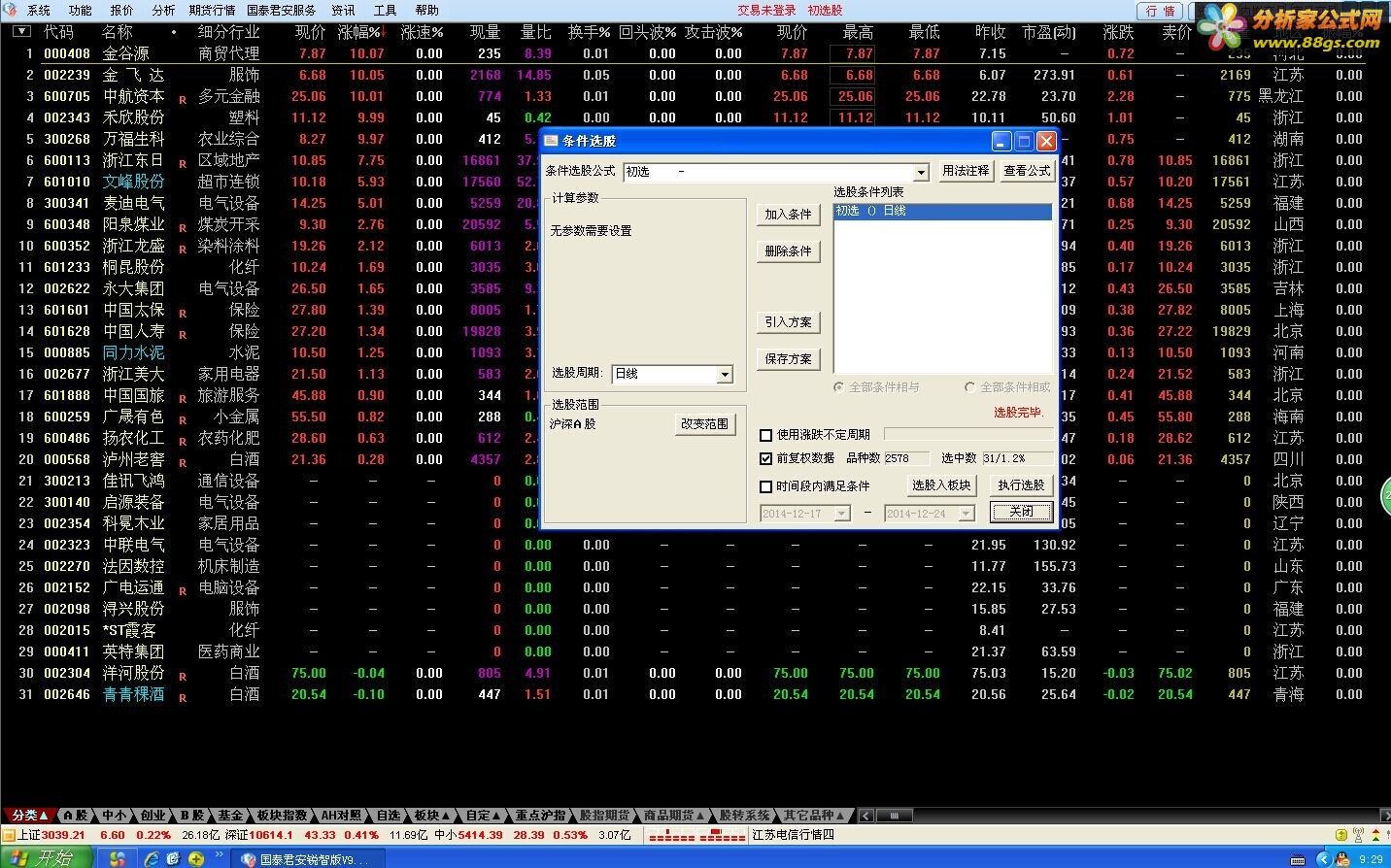This screenshot has width=1391, height=868.
Task: Open the 资讯 menu
Action: [343, 10]
